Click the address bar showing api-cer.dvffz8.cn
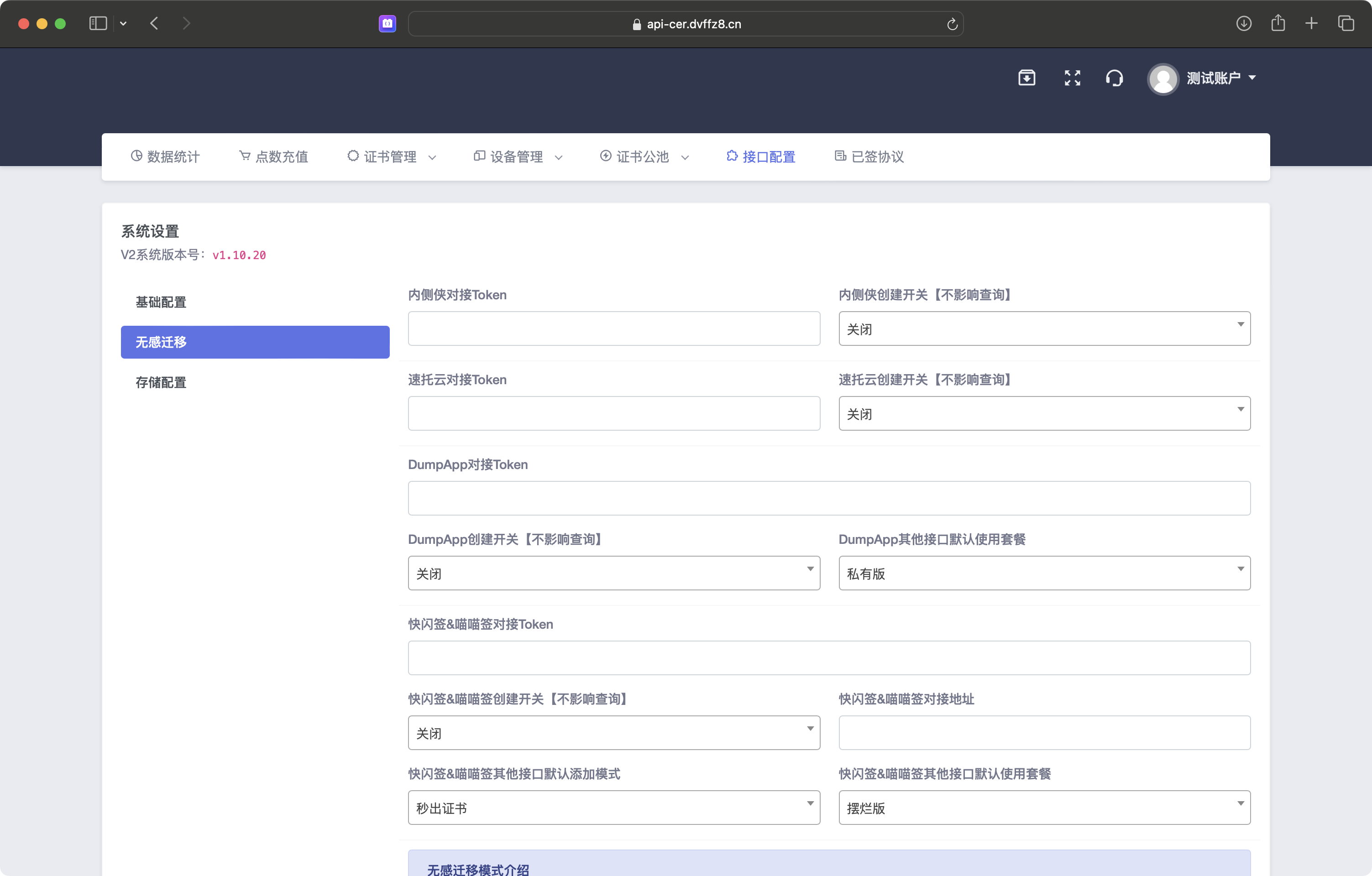The height and width of the screenshot is (876, 1372). click(686, 23)
